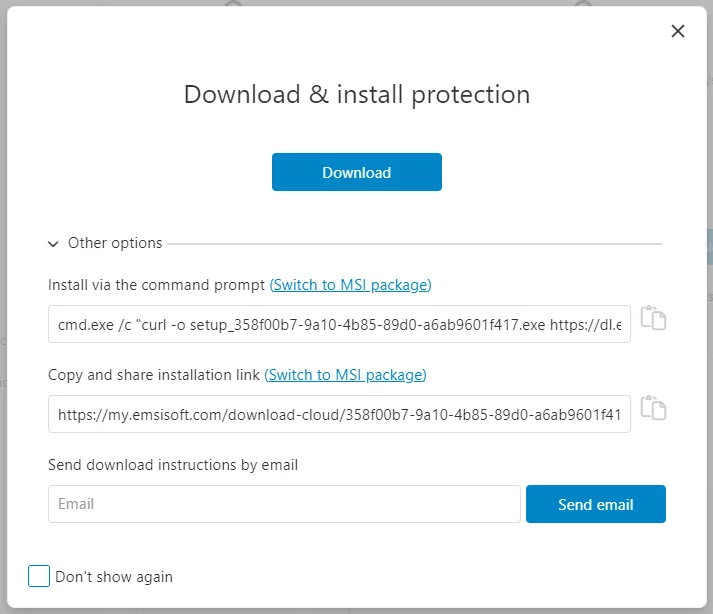Collapse the Other options chevron
The width and height of the screenshot is (713, 614).
click(x=54, y=243)
